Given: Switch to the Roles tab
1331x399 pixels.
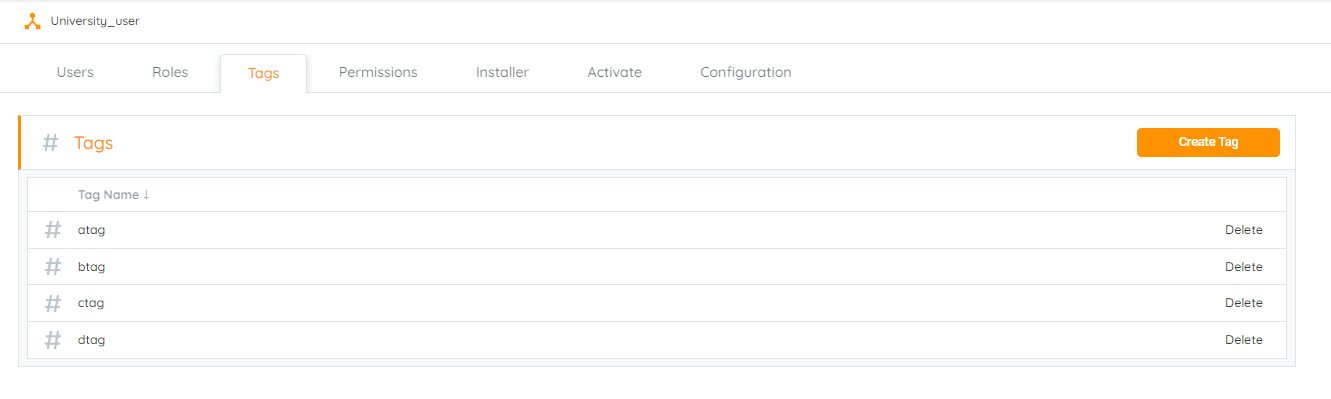Looking at the screenshot, I should (170, 72).
